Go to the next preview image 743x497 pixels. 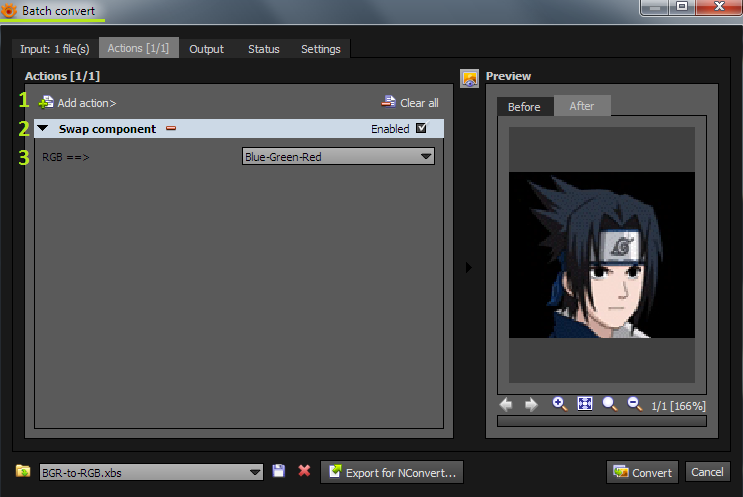point(531,405)
